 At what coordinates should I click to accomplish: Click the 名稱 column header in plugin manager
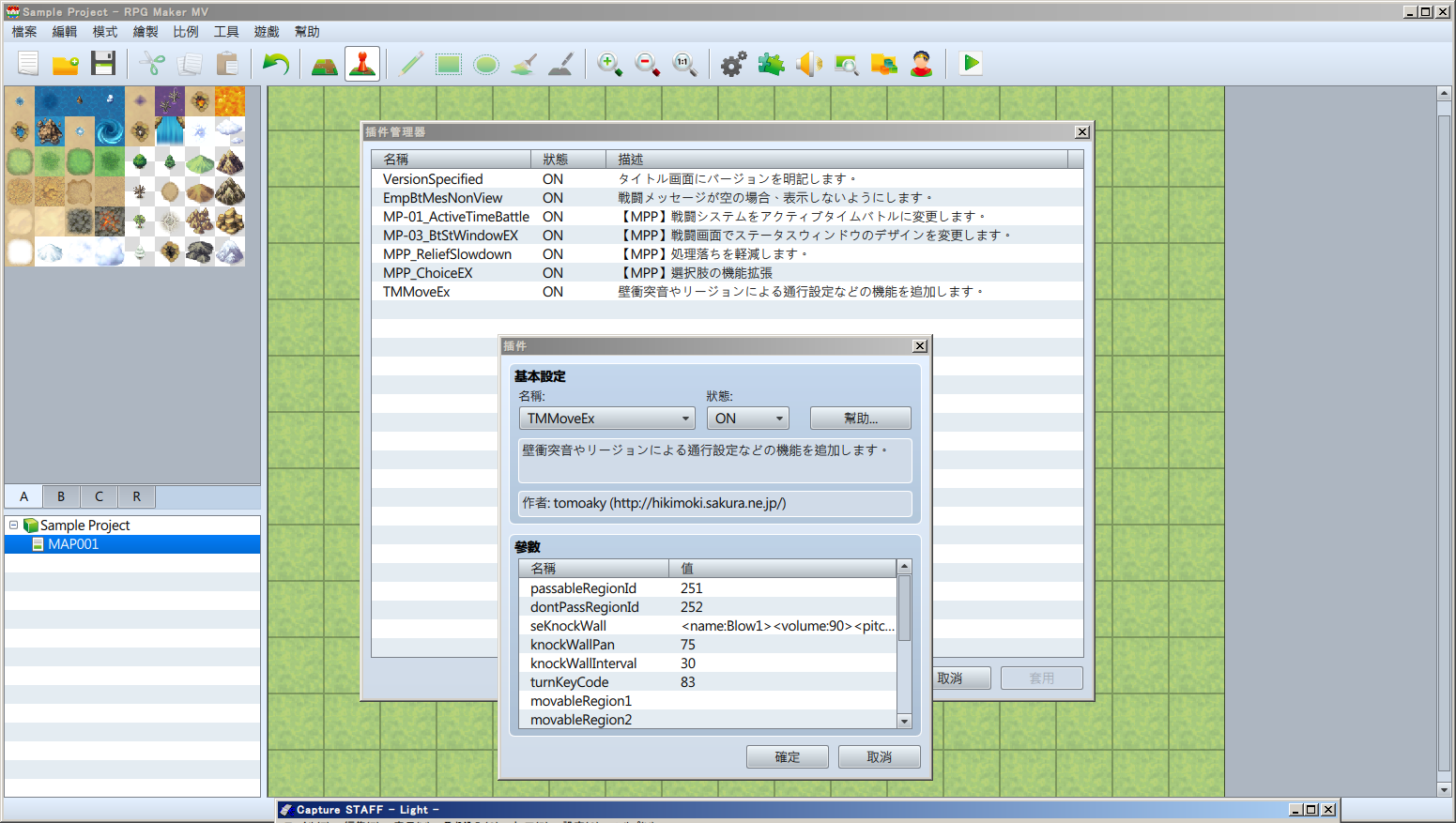[451, 160]
